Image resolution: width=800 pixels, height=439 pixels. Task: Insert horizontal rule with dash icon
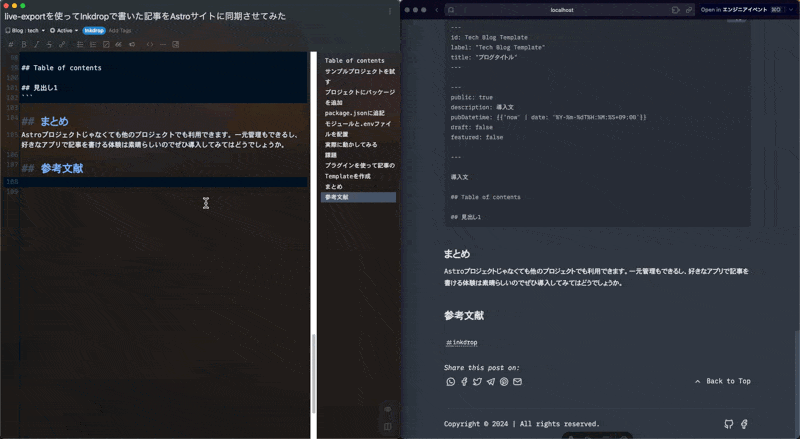click(163, 44)
